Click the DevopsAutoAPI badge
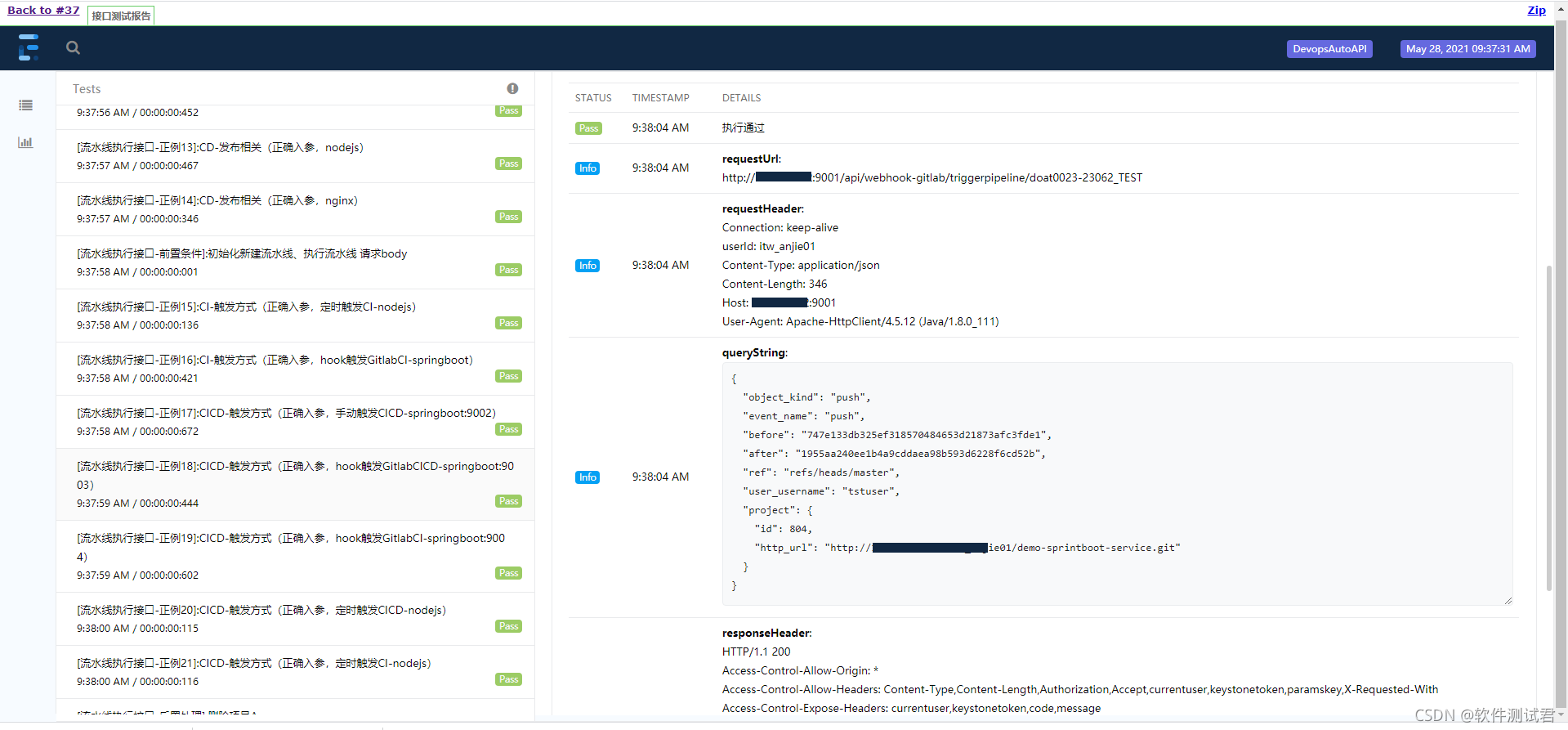Viewport: 1568px width, 730px height. pyautogui.click(x=1329, y=49)
